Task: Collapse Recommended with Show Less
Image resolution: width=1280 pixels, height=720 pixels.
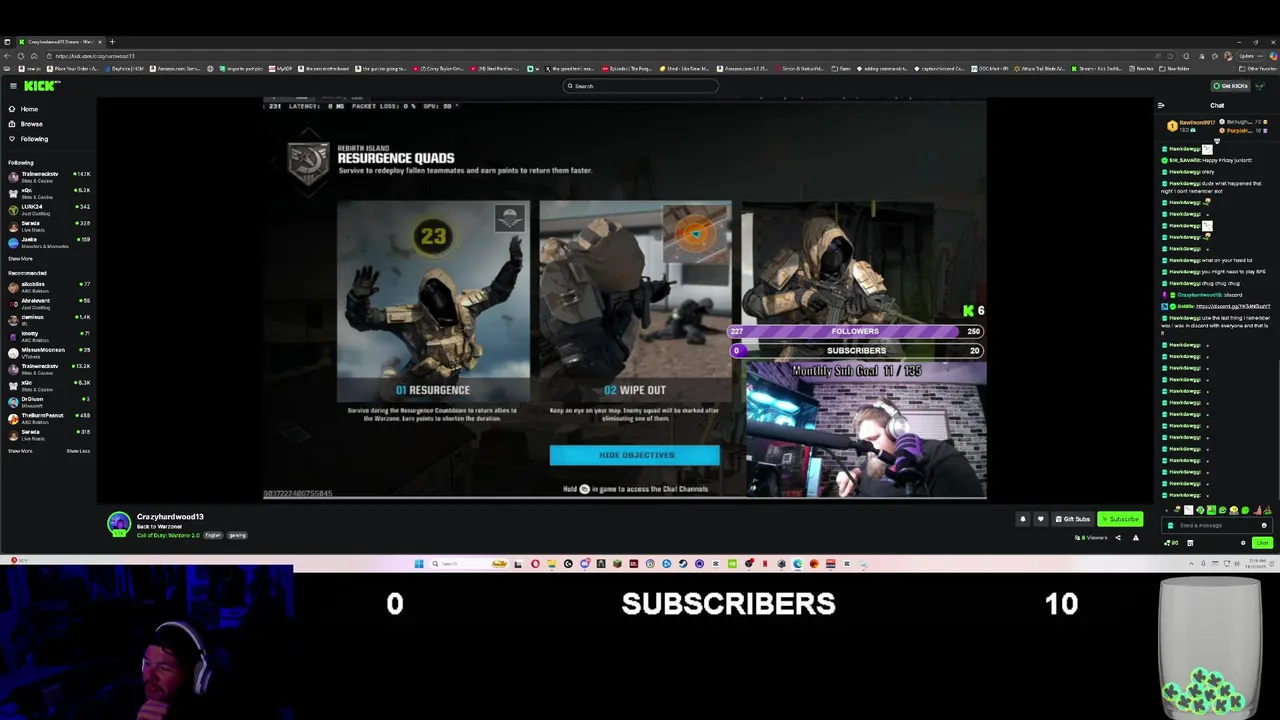Action: 78,451
